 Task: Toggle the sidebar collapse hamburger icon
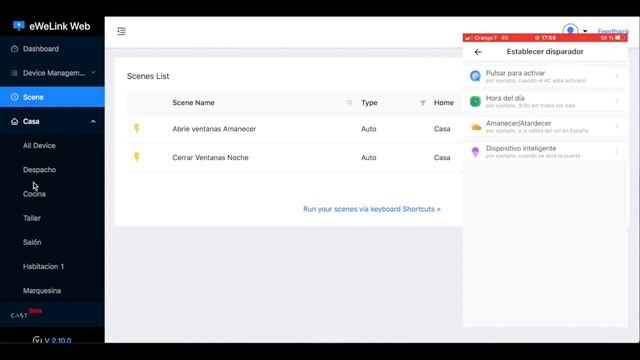pyautogui.click(x=121, y=31)
